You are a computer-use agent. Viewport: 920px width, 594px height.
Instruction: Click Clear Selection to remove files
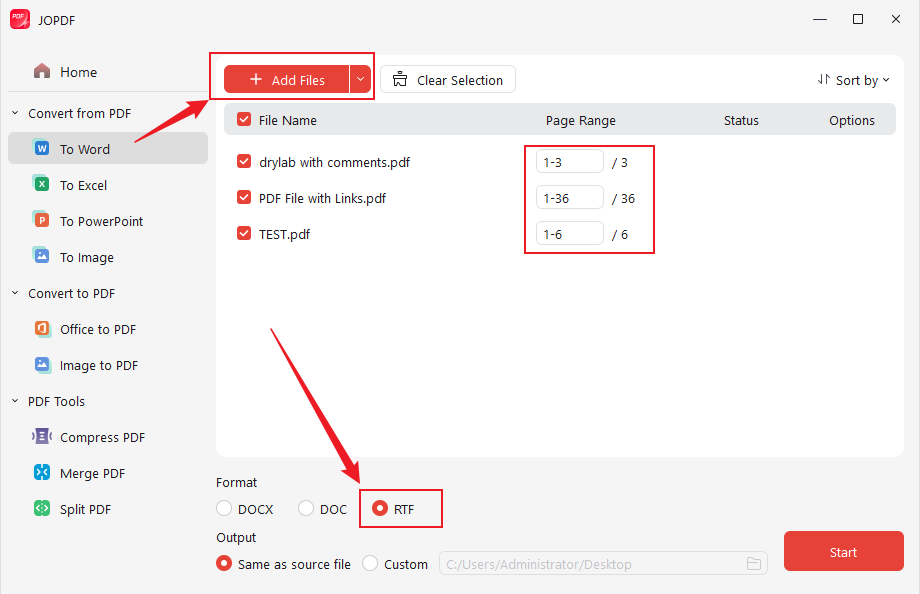coord(447,78)
